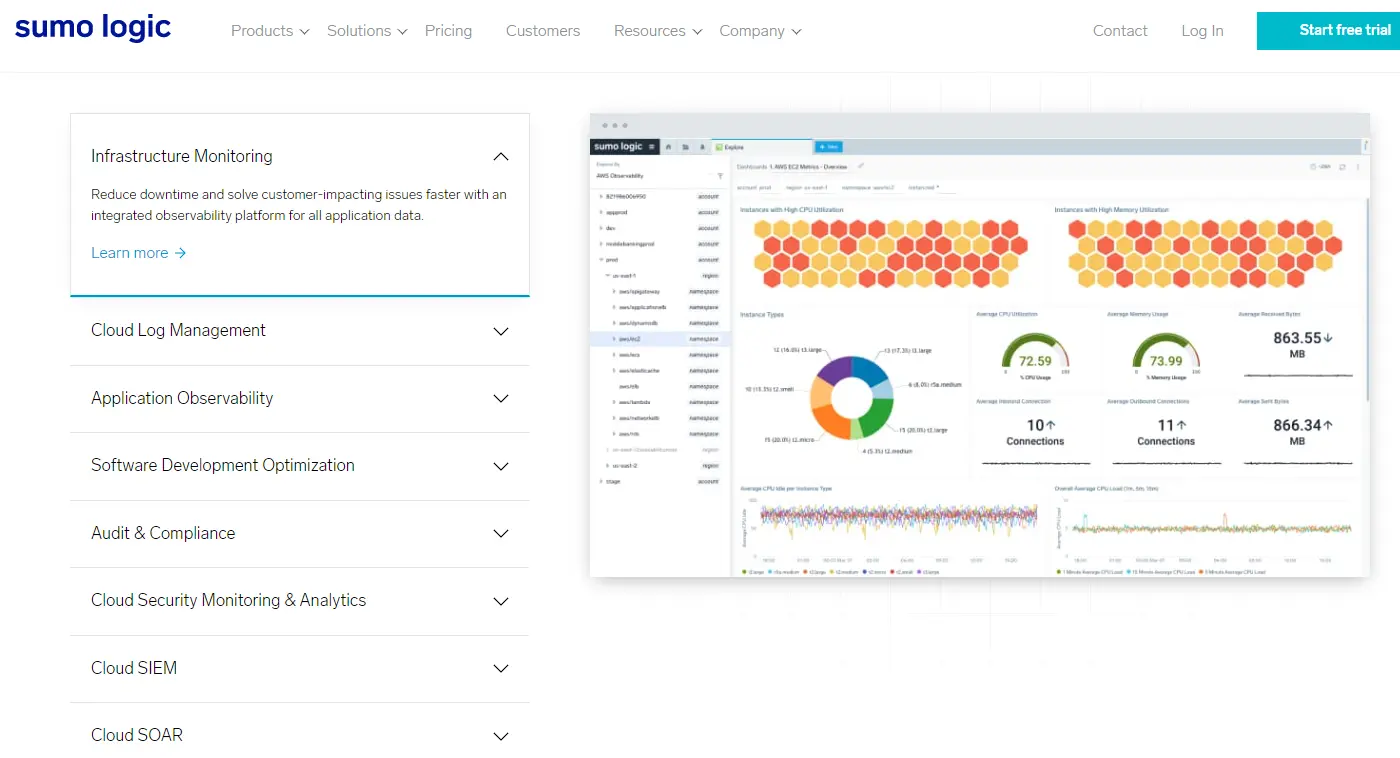
Task: Expand the Cloud SOAR section
Action: 300,735
